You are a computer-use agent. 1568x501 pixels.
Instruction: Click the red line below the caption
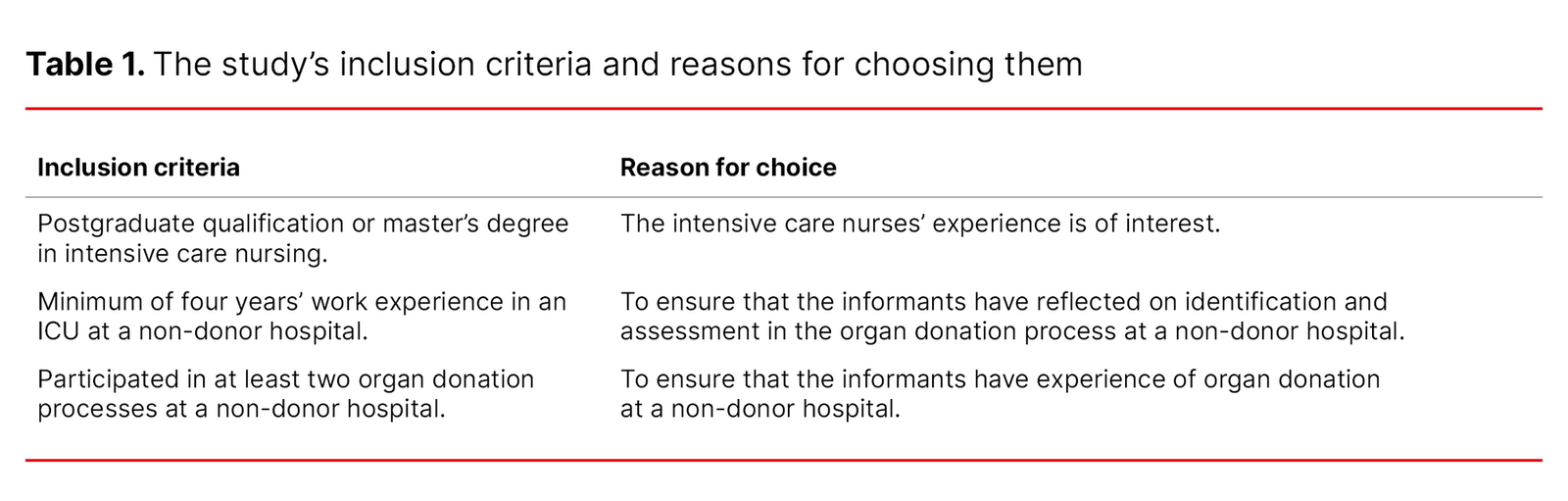784,109
